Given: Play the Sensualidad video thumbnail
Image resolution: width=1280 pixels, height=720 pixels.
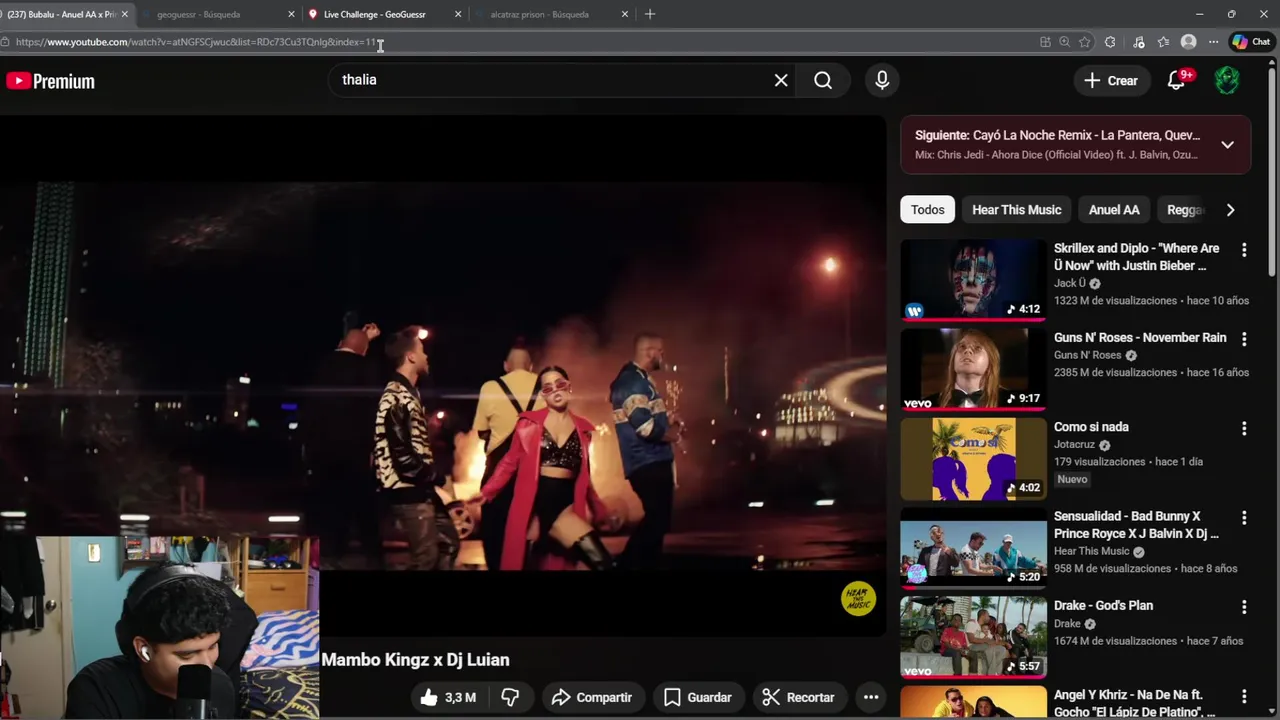Looking at the screenshot, I should coord(973,547).
